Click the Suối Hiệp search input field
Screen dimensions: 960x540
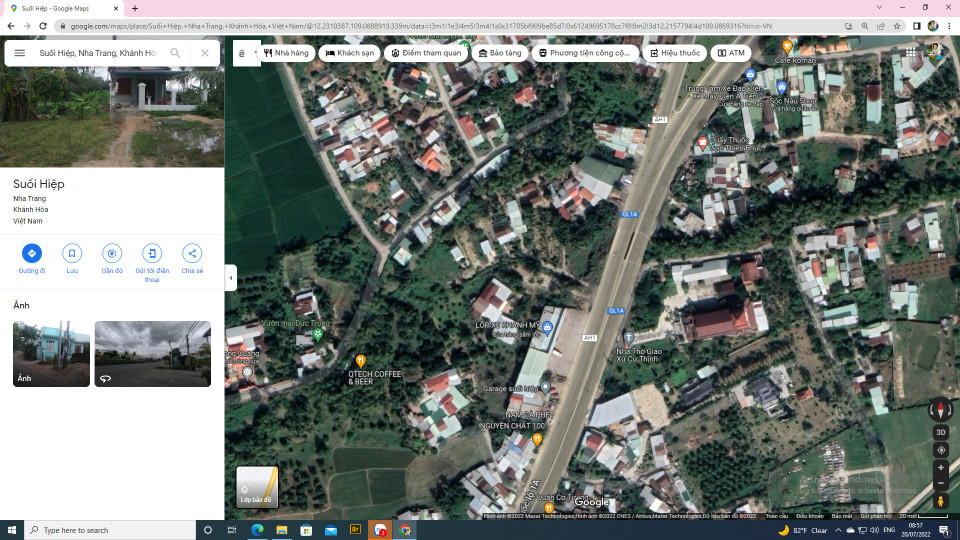click(98, 53)
